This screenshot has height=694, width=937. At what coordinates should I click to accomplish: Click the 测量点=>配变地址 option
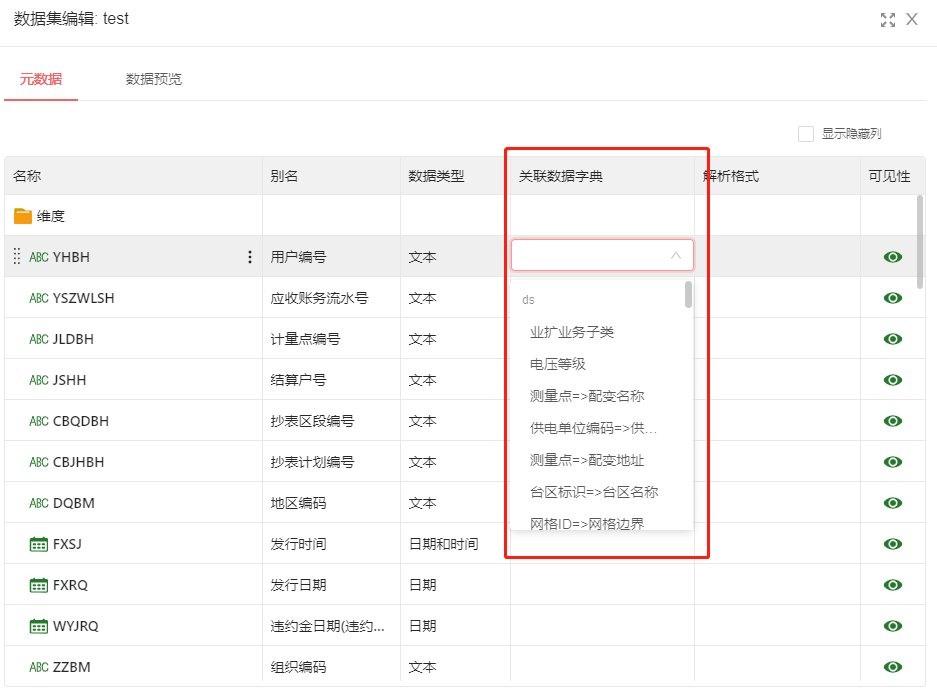point(587,460)
